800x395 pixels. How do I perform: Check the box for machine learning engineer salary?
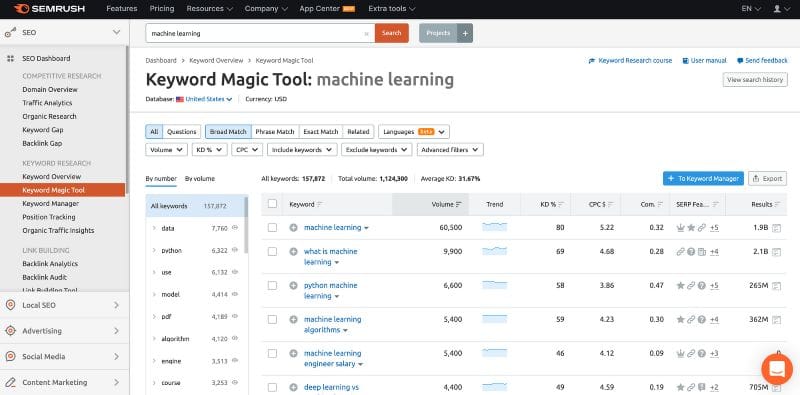[272, 353]
